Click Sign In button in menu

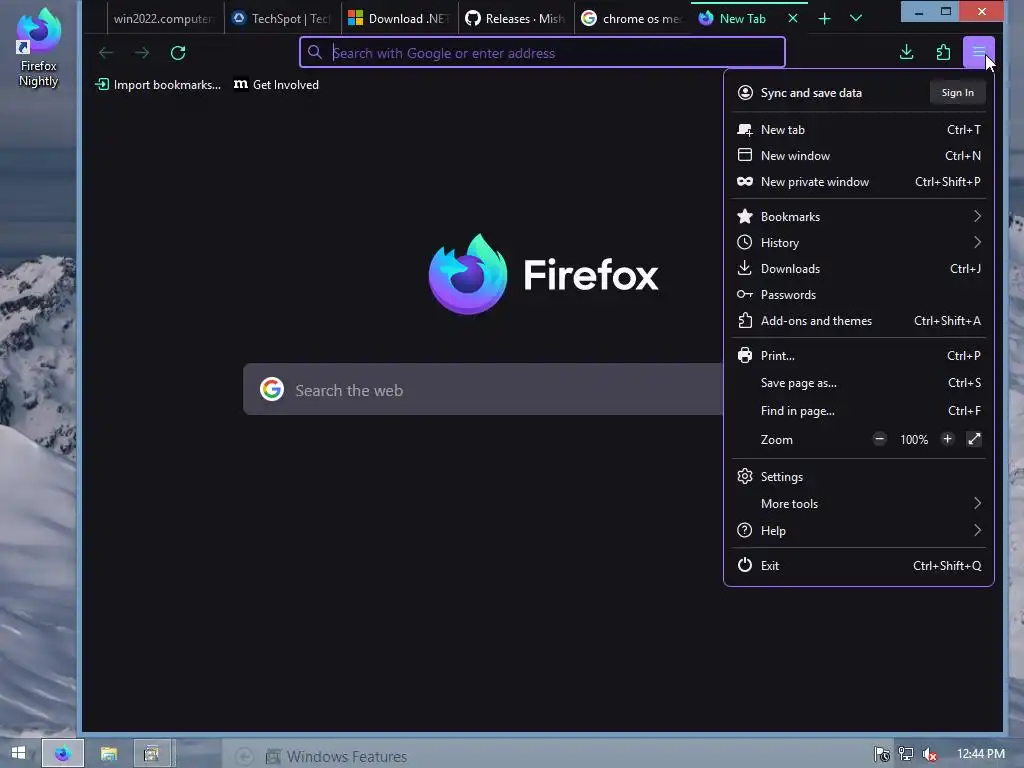point(957,93)
